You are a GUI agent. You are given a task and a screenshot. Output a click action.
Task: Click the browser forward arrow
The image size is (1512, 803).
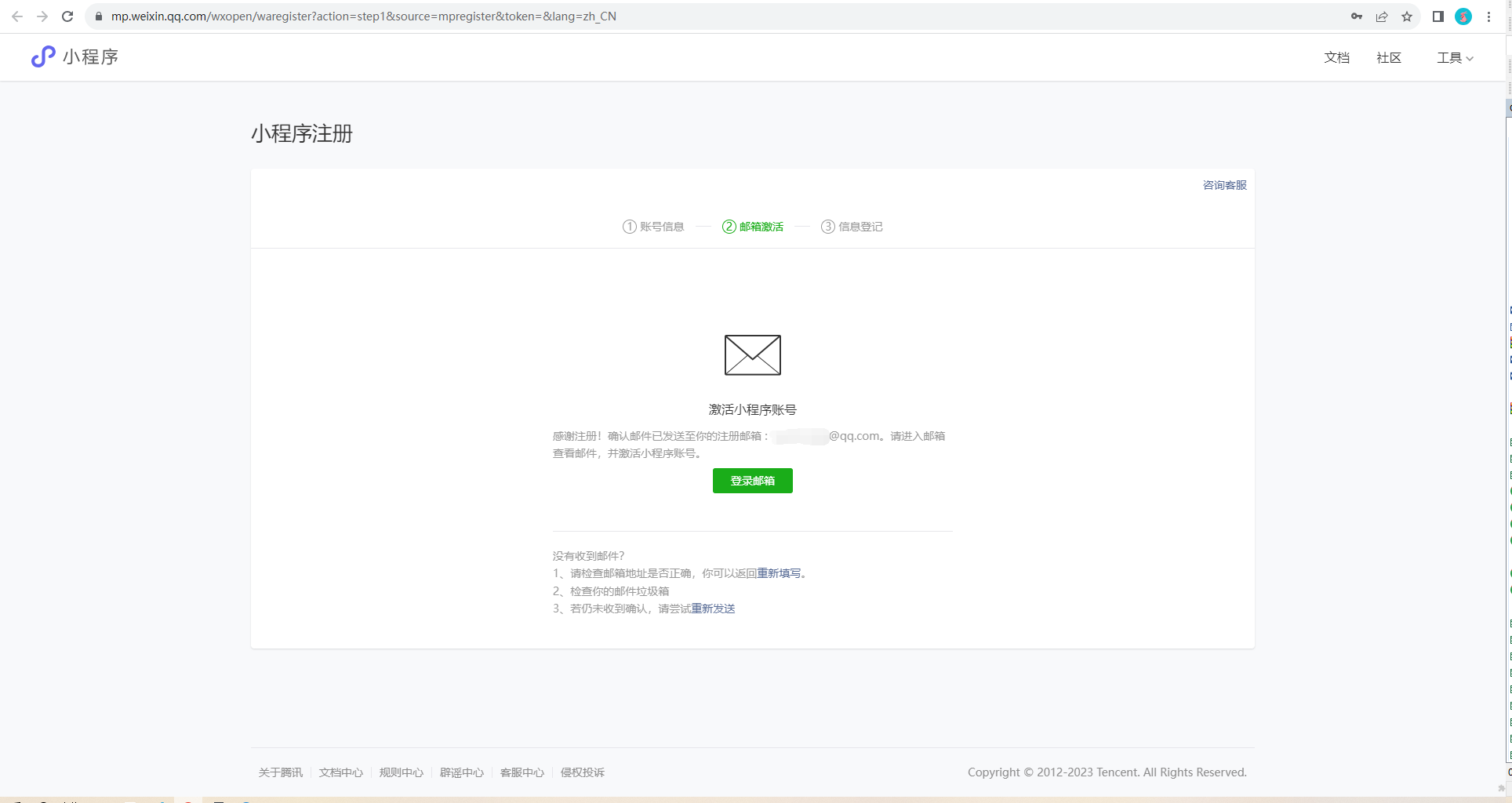(42, 16)
